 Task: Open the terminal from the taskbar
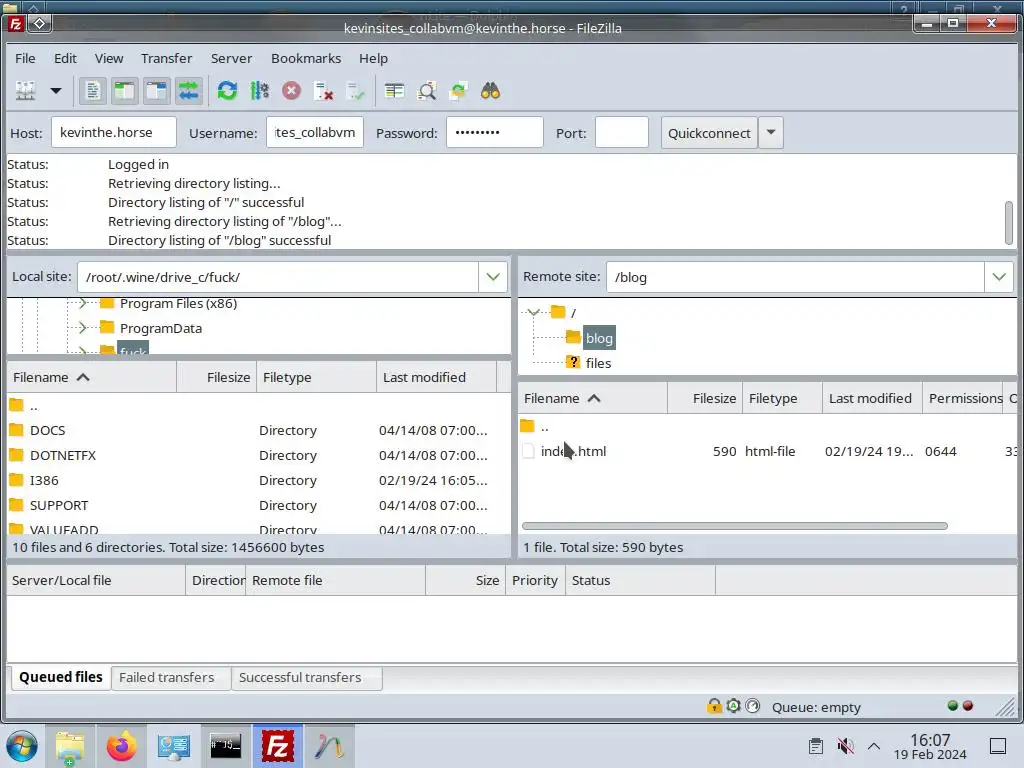click(225, 746)
